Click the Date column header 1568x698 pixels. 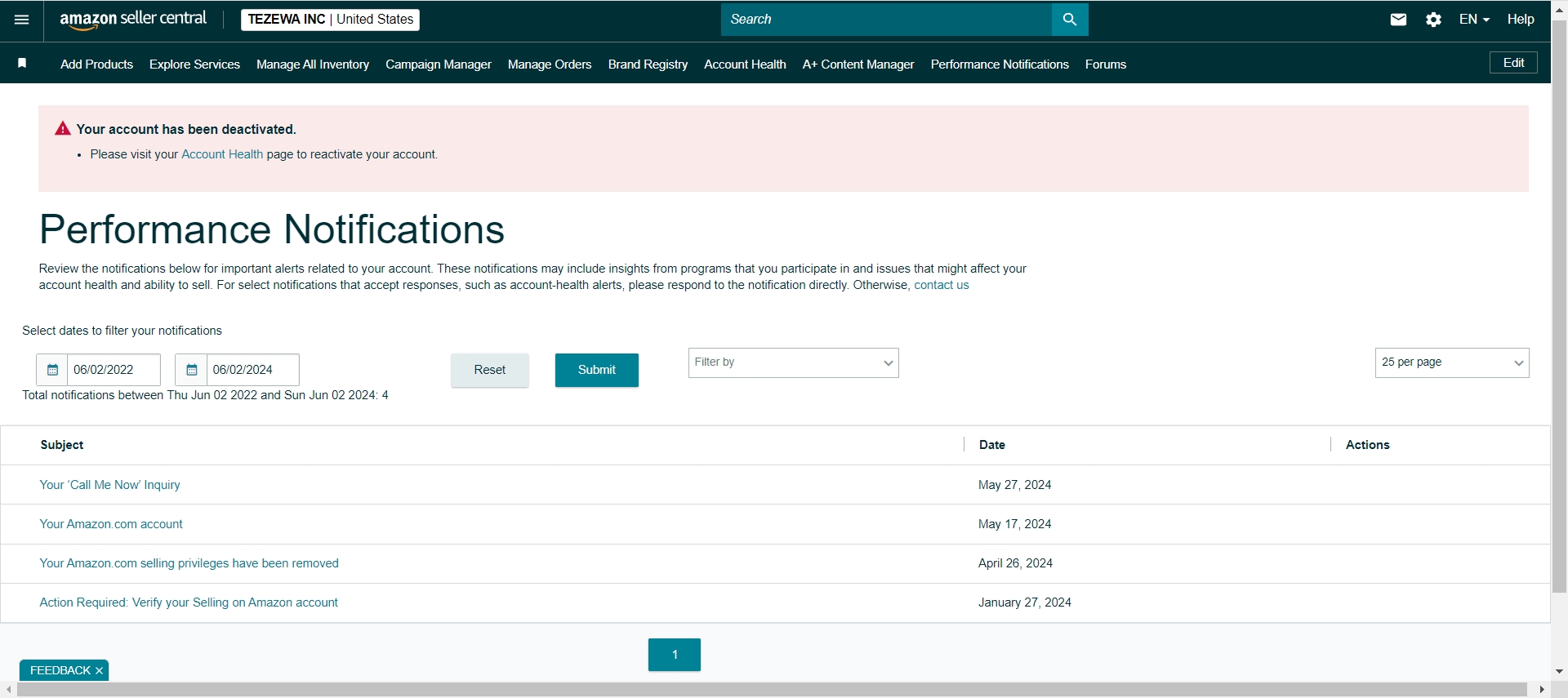click(992, 445)
